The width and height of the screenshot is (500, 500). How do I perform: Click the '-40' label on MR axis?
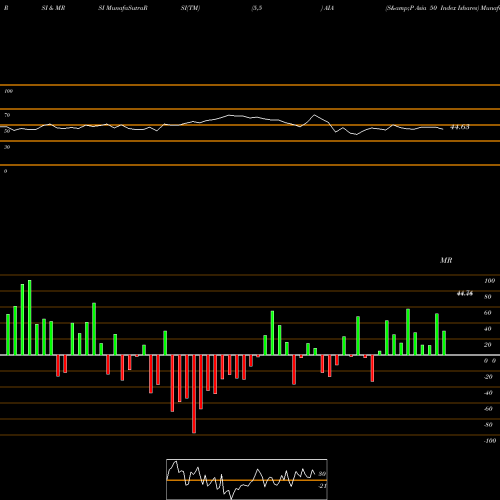pos(488,393)
